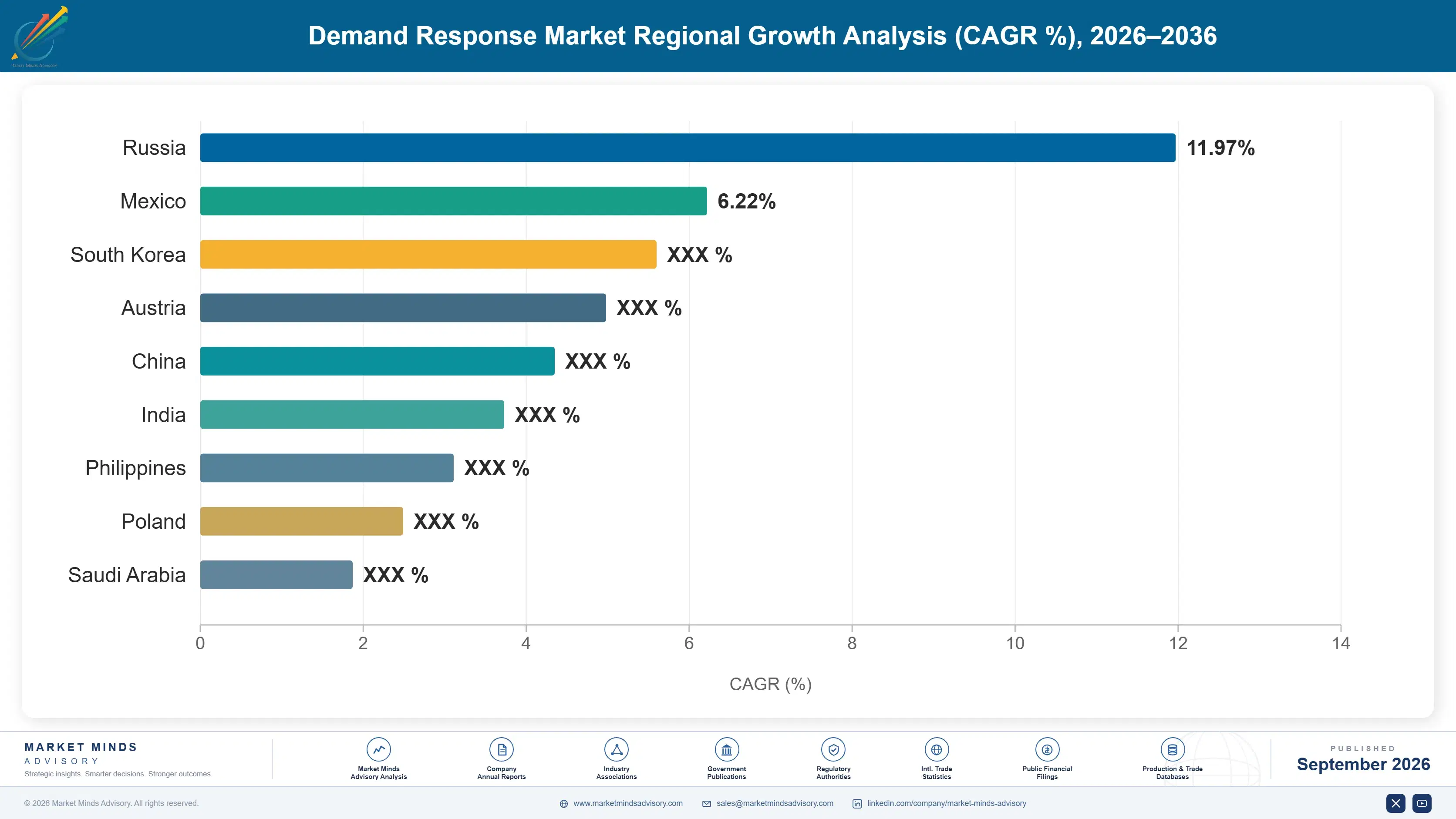This screenshot has height=819, width=1456.
Task: Click the September 2026 published date
Action: (x=1363, y=764)
